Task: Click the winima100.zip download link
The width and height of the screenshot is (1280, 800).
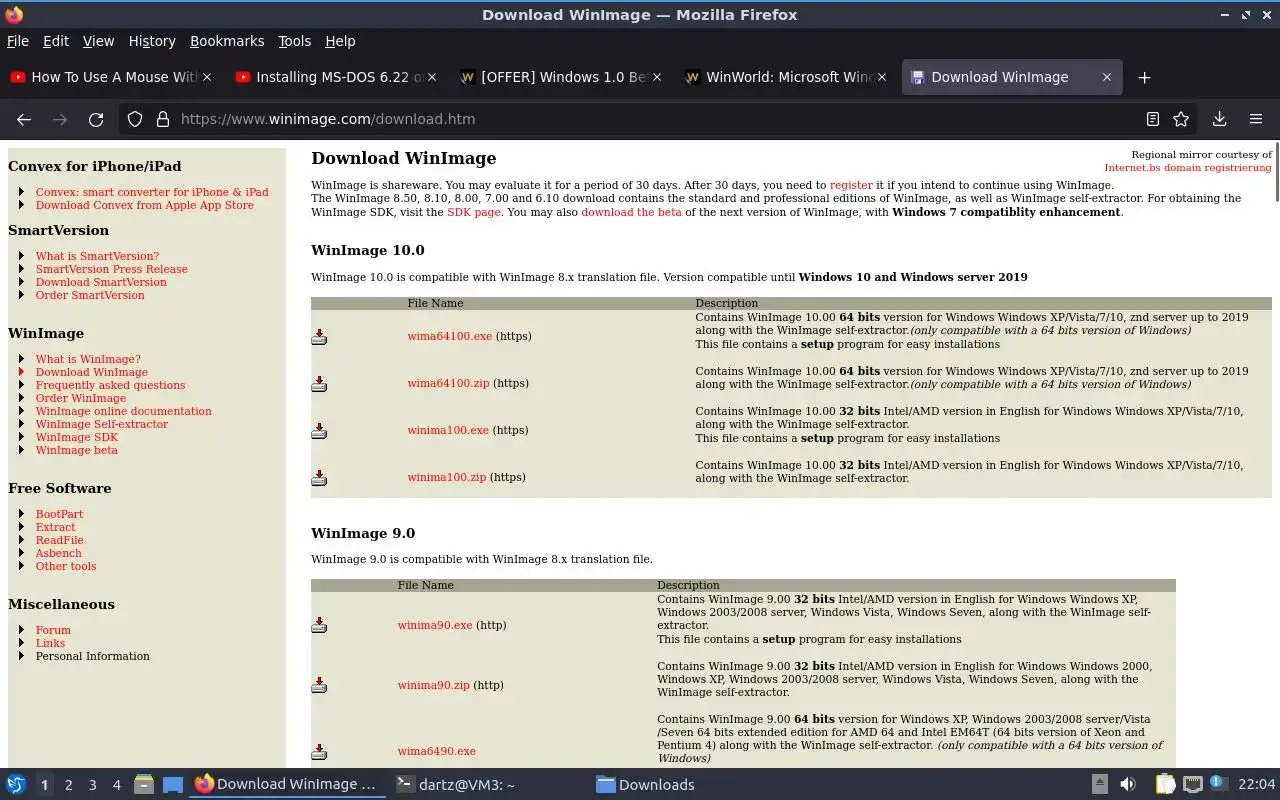Action: pos(447,477)
